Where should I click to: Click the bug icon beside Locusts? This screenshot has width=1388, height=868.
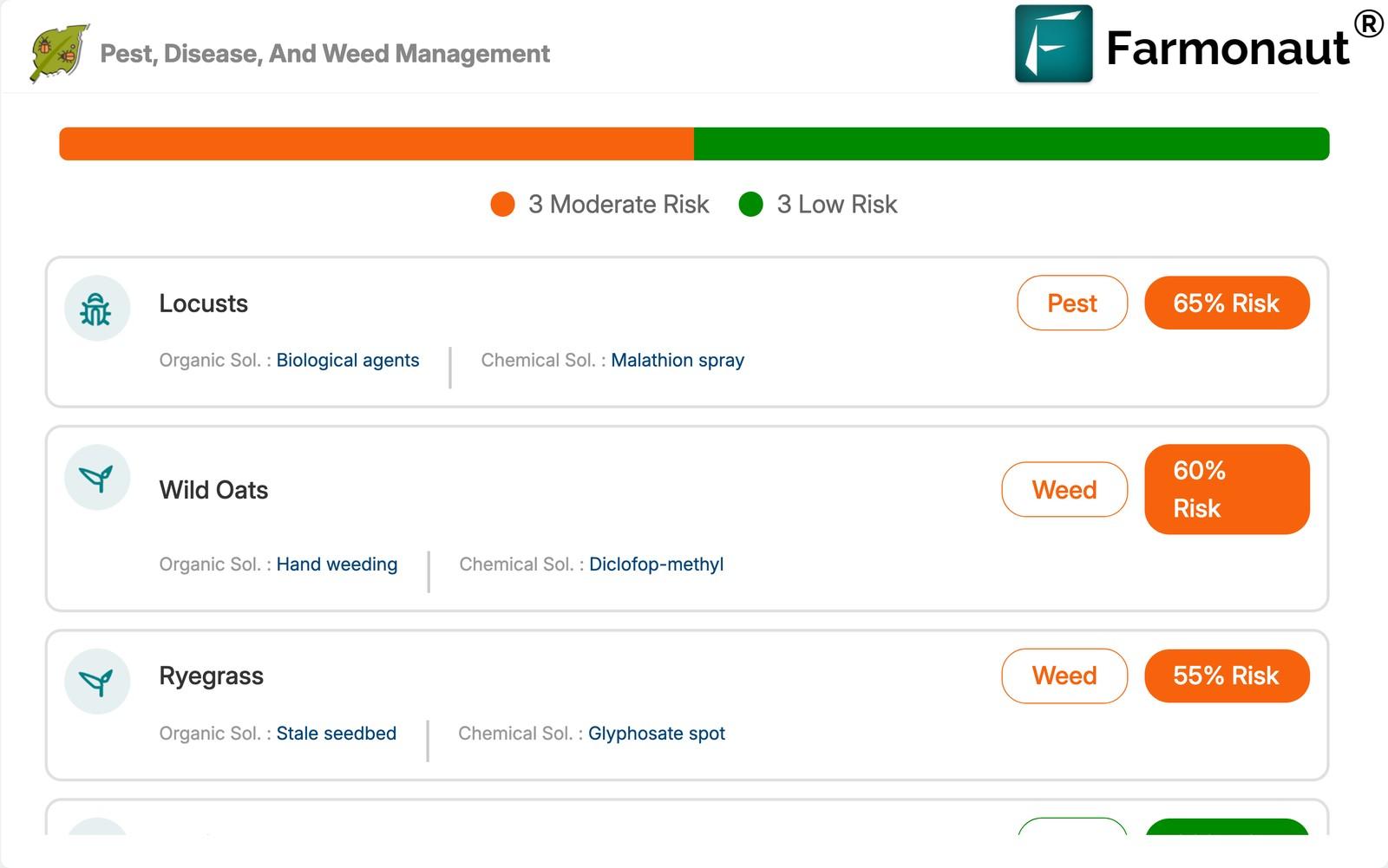[97, 309]
